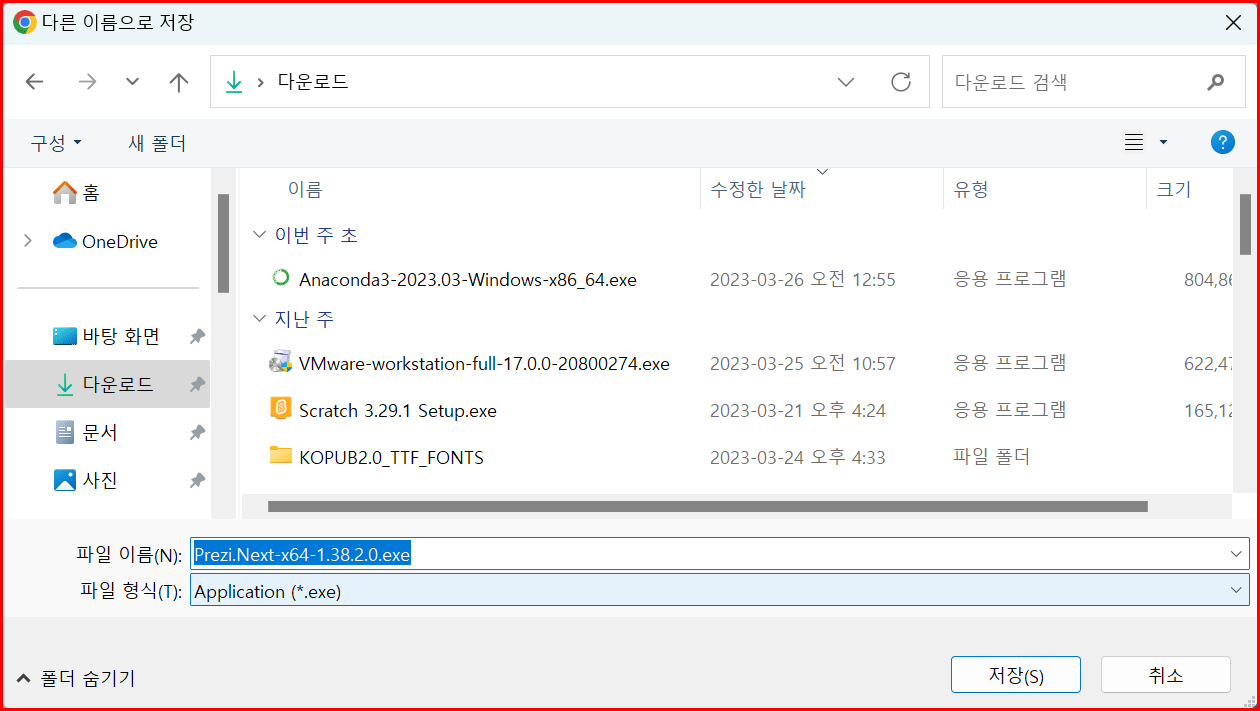This screenshot has height=711, width=1260.
Task: Click the KOPUB2.0_TTF_FONTS folder icon
Action: click(x=281, y=456)
